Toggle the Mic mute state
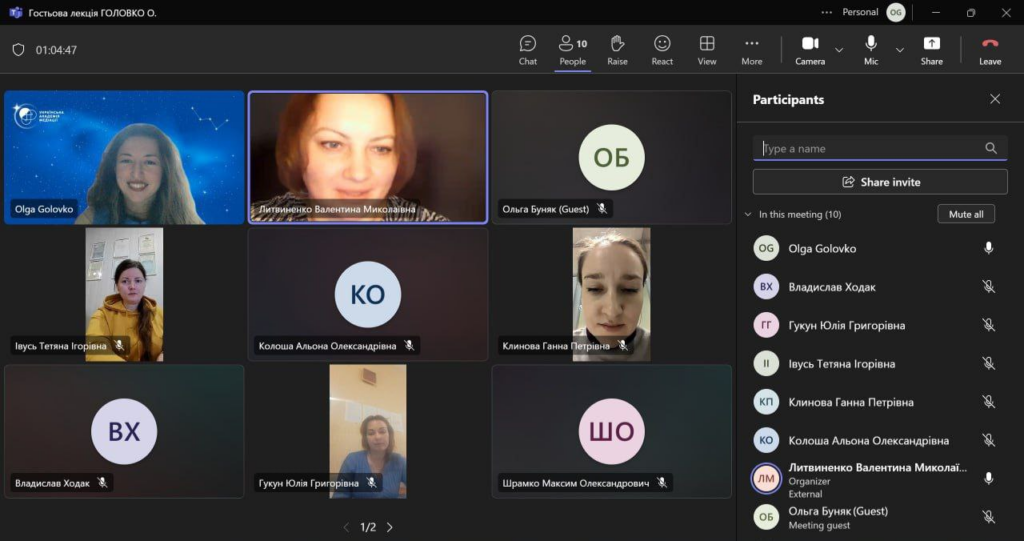The width and height of the screenshot is (1024, 541). 871,49
